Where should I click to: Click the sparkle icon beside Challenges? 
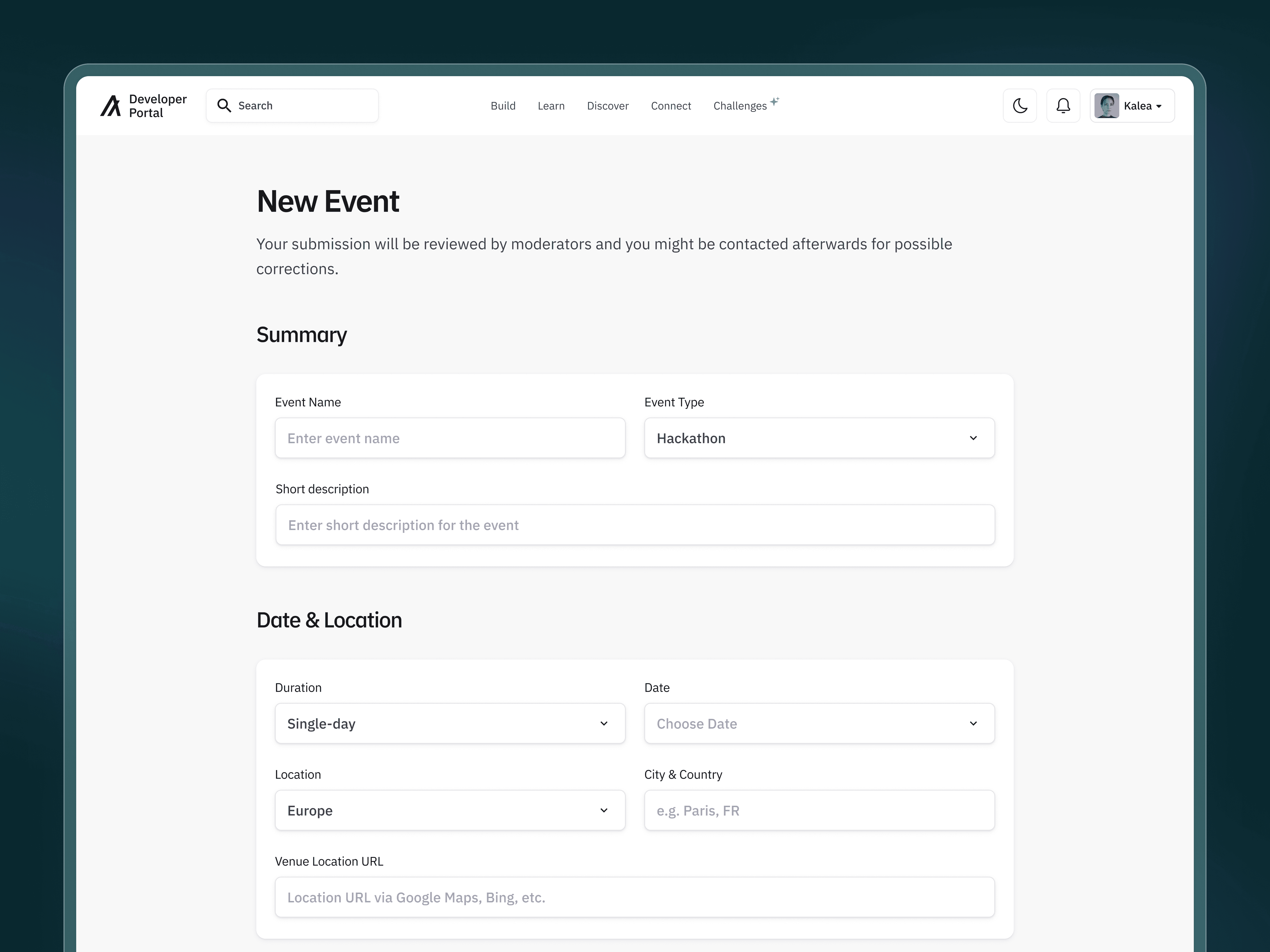[774, 102]
